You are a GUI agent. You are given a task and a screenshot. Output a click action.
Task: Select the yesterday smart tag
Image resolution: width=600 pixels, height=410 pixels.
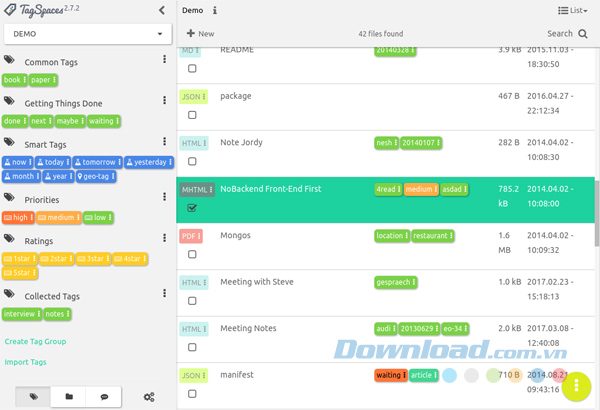click(149, 162)
